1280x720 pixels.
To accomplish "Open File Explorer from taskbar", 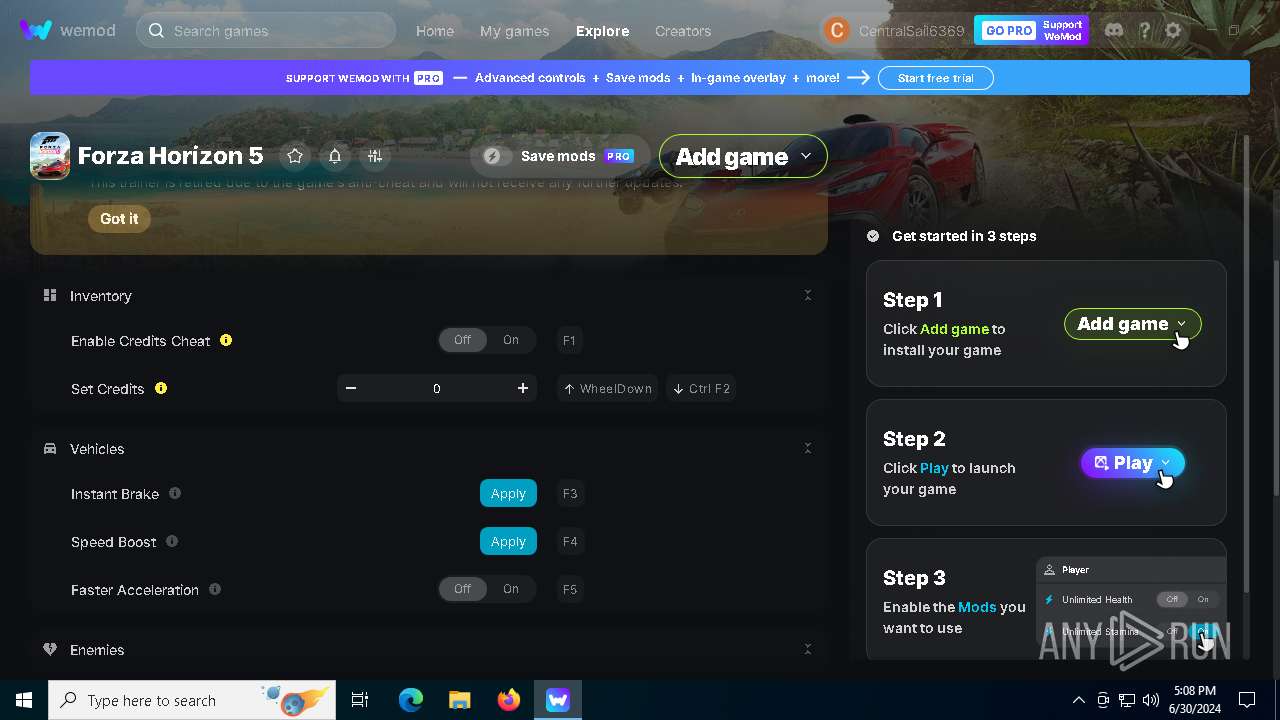I will click(x=460, y=700).
